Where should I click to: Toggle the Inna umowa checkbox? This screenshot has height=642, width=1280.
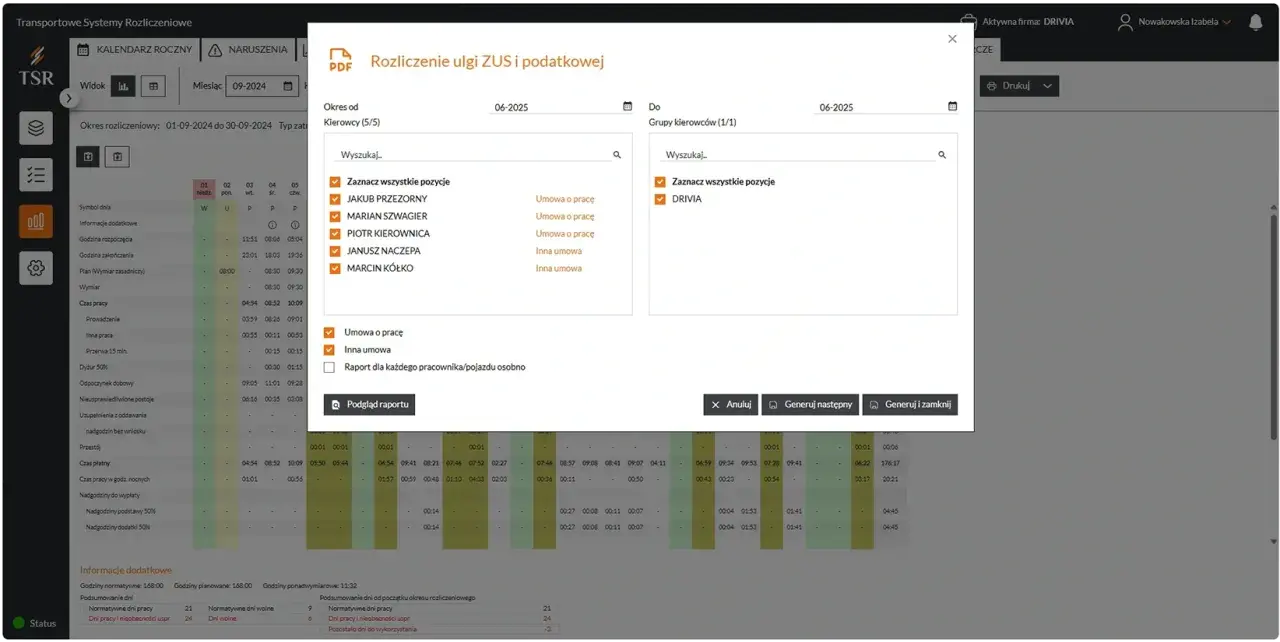pyautogui.click(x=329, y=350)
